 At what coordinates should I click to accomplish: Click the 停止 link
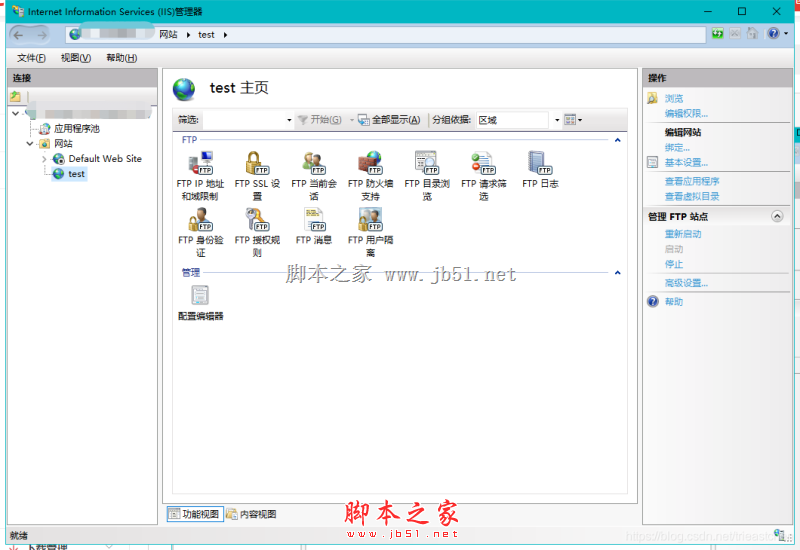pos(673,264)
